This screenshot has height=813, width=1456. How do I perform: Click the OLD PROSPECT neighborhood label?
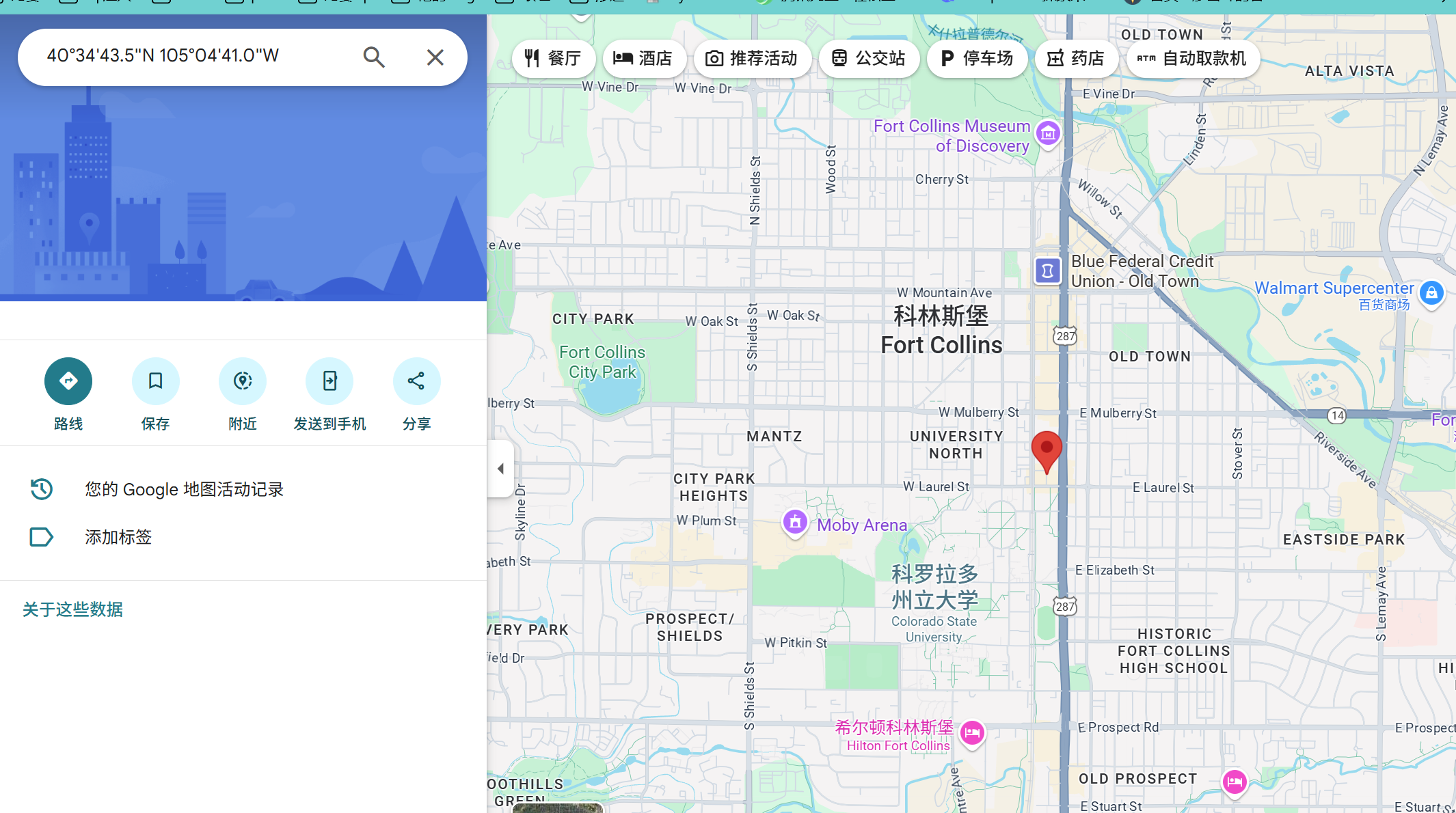(1138, 779)
